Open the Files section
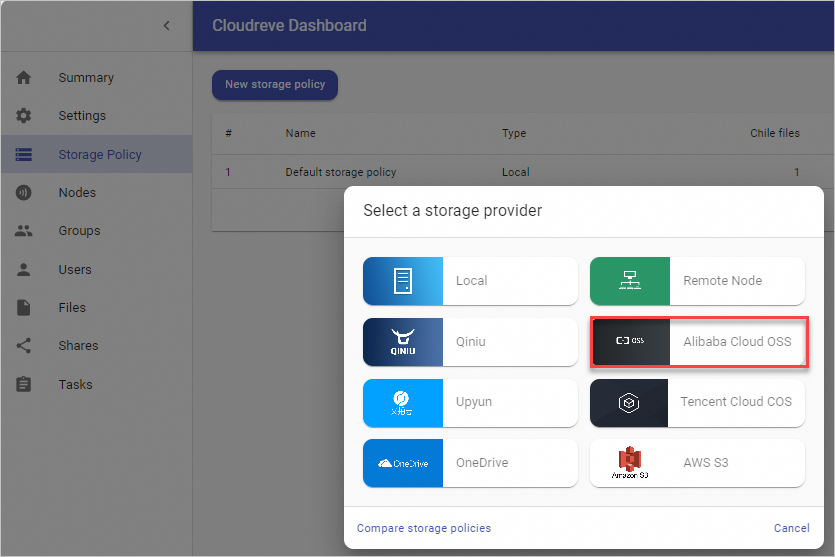Screen dimensions: 835x557 [x=72, y=307]
